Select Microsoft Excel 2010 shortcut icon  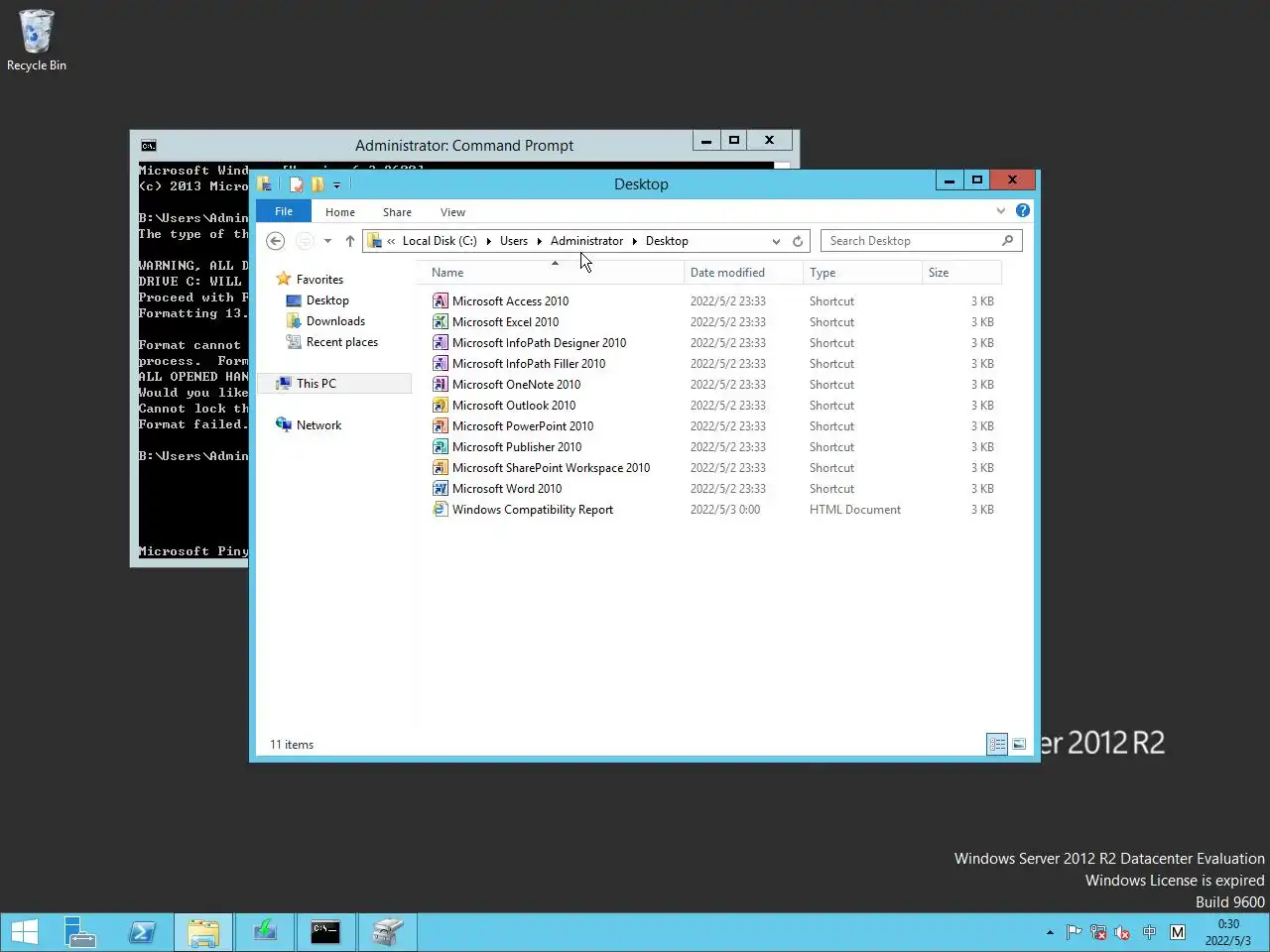pyautogui.click(x=441, y=321)
